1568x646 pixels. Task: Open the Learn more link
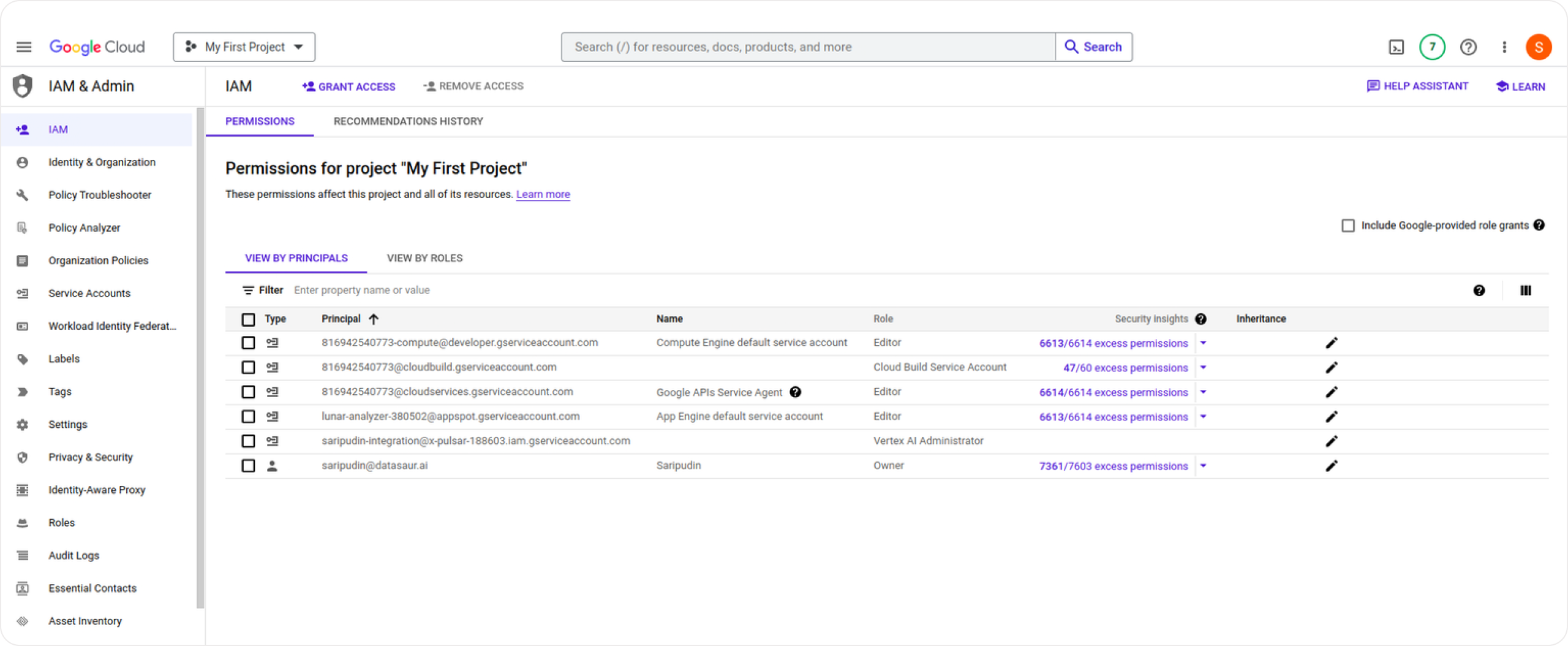(x=543, y=194)
